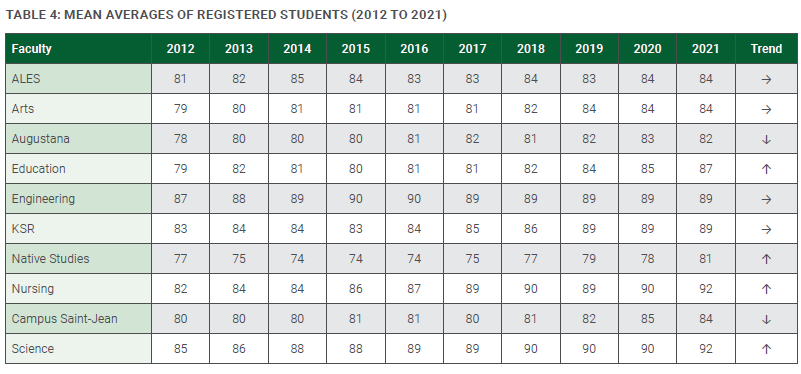Click the ALES row trend arrow
This screenshot has height=374, width=801.
click(766, 80)
